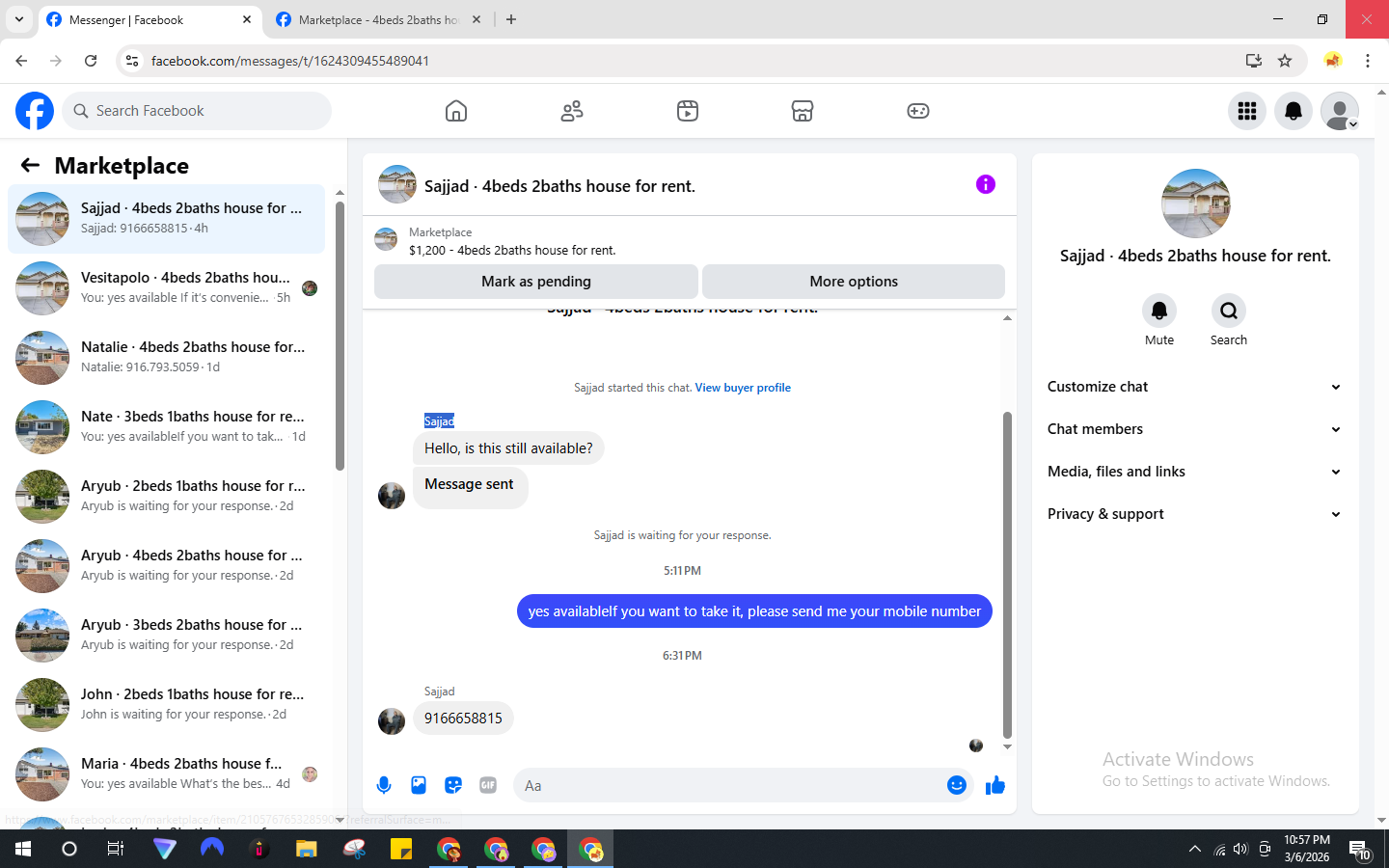The height and width of the screenshot is (868, 1389).
Task: Click the conversation list scrollbar
Action: (x=340, y=336)
